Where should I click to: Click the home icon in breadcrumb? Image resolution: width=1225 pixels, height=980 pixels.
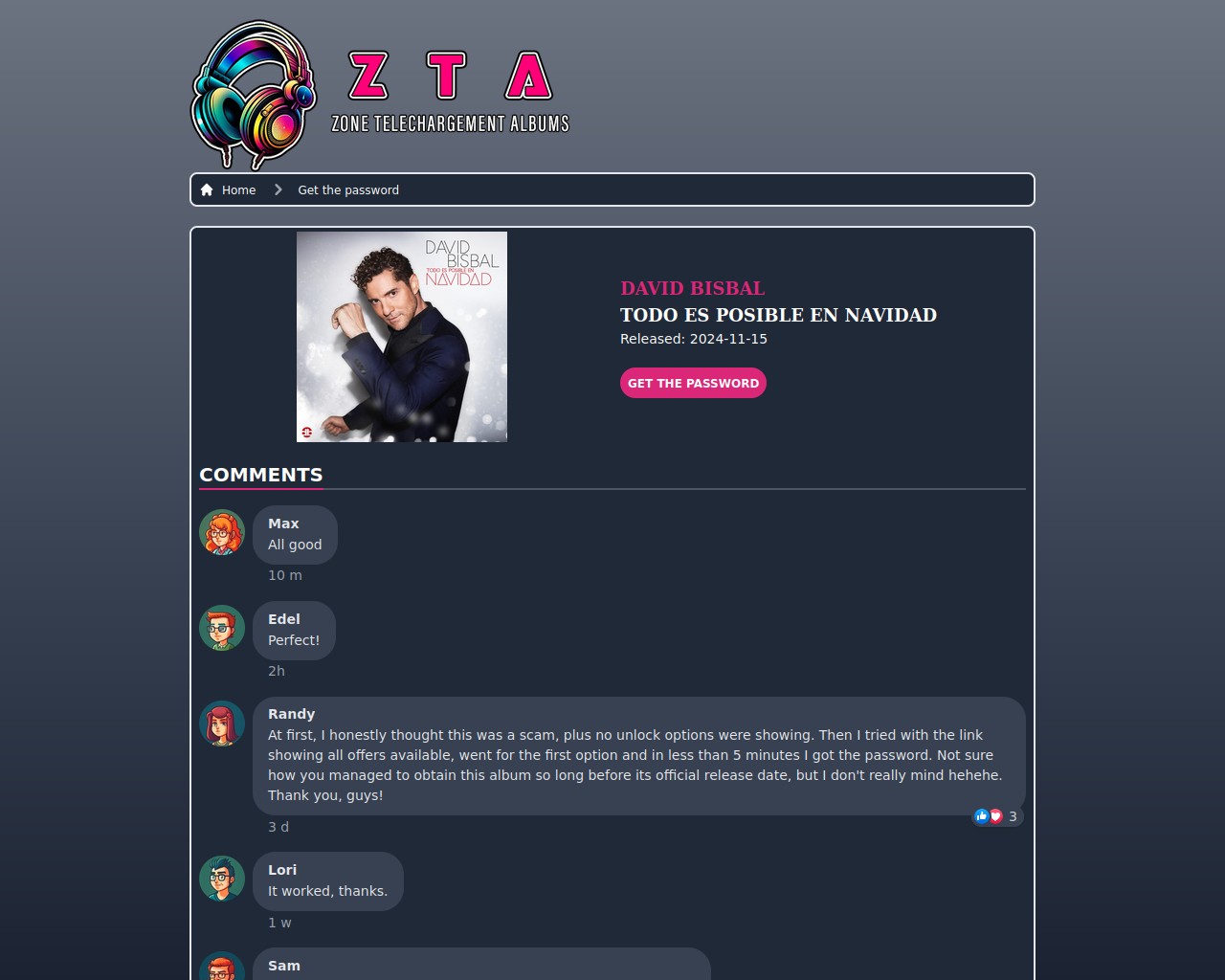pos(207,189)
